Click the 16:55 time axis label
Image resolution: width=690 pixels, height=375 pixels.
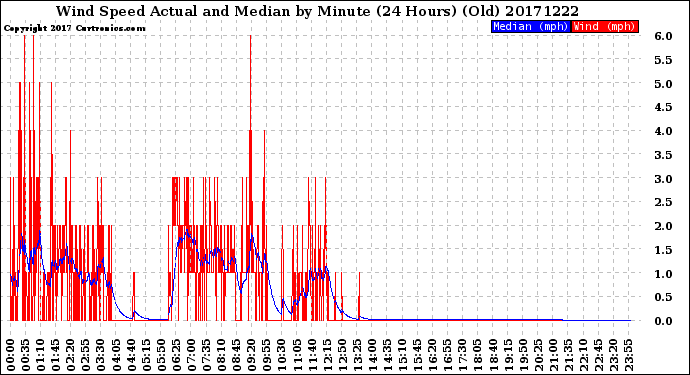coord(448,355)
